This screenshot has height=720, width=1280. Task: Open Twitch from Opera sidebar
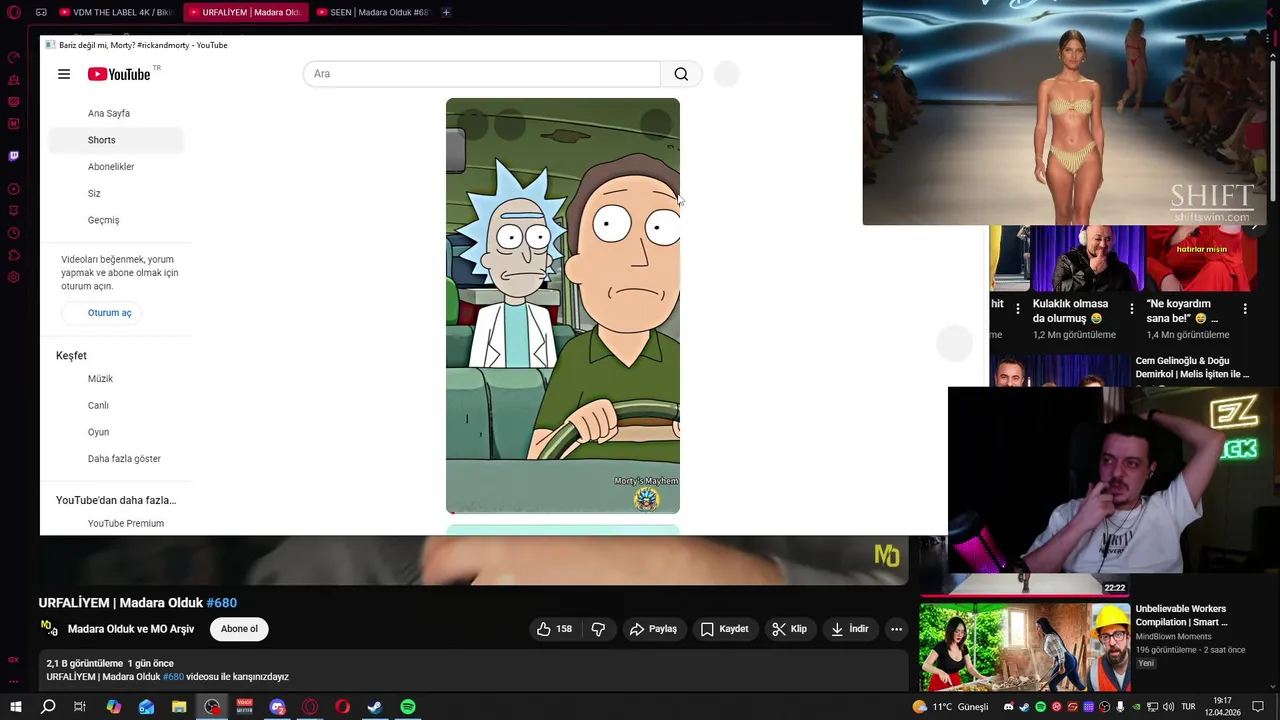[13, 156]
